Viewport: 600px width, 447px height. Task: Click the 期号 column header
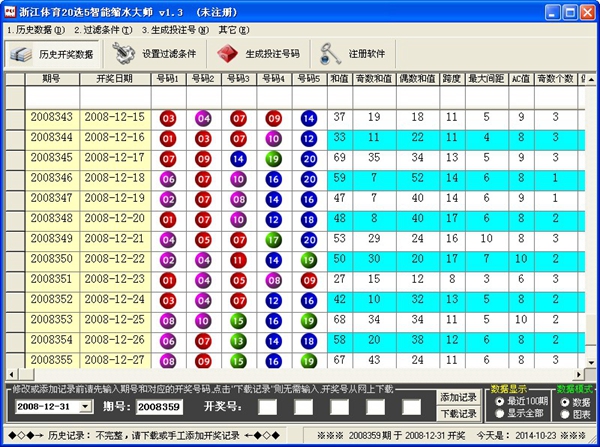click(x=52, y=79)
